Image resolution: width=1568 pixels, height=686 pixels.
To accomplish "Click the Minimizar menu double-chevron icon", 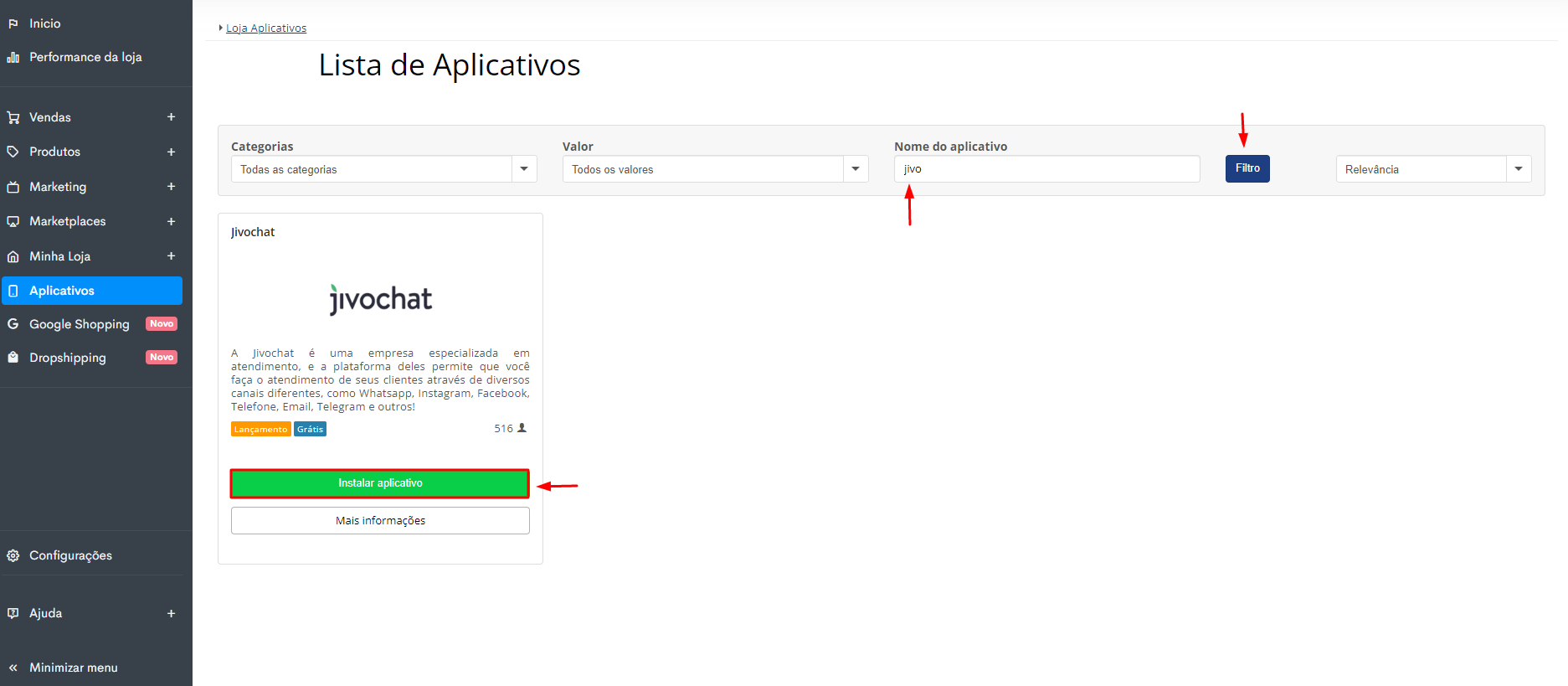I will pos(13,668).
